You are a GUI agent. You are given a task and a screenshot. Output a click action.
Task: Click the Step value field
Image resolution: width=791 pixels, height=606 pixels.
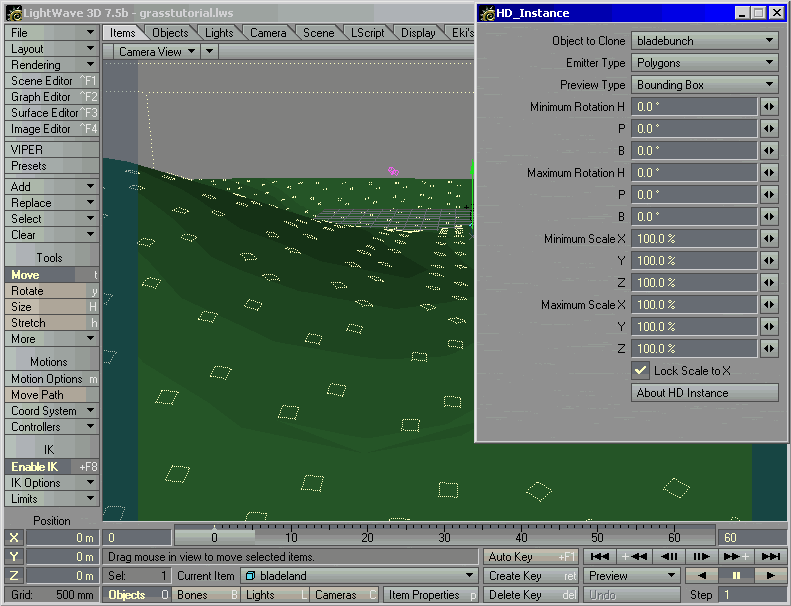pos(753,594)
